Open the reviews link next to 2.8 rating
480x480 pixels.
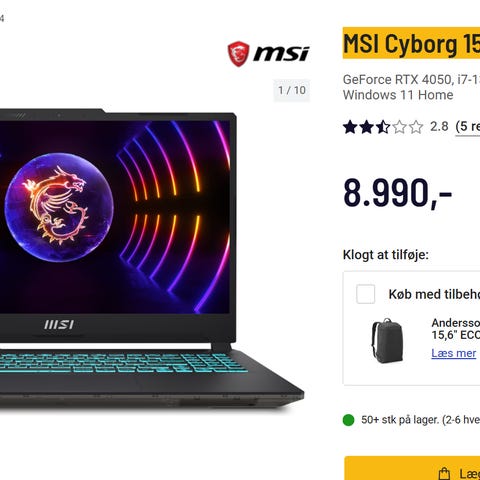point(468,127)
